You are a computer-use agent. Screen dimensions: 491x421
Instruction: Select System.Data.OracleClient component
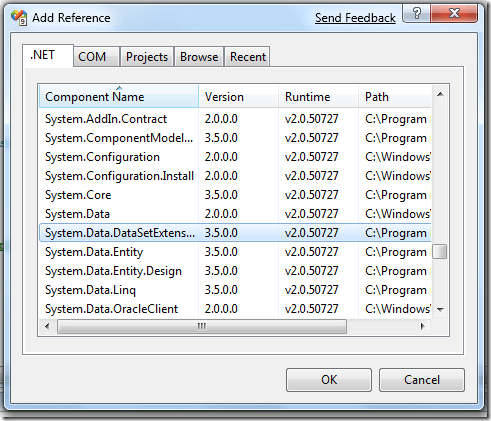(x=235, y=309)
